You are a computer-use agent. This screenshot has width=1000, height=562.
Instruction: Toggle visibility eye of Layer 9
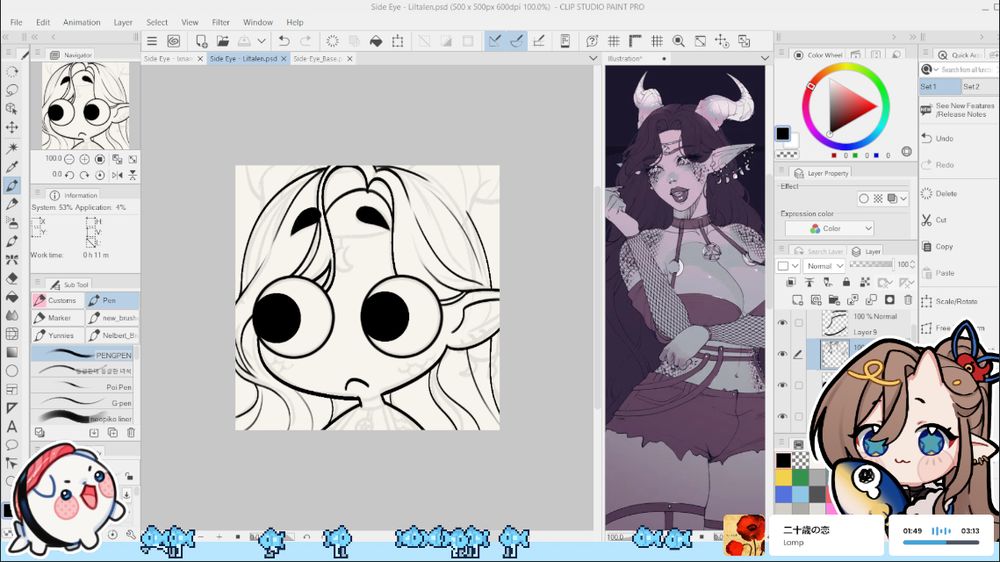[783, 323]
